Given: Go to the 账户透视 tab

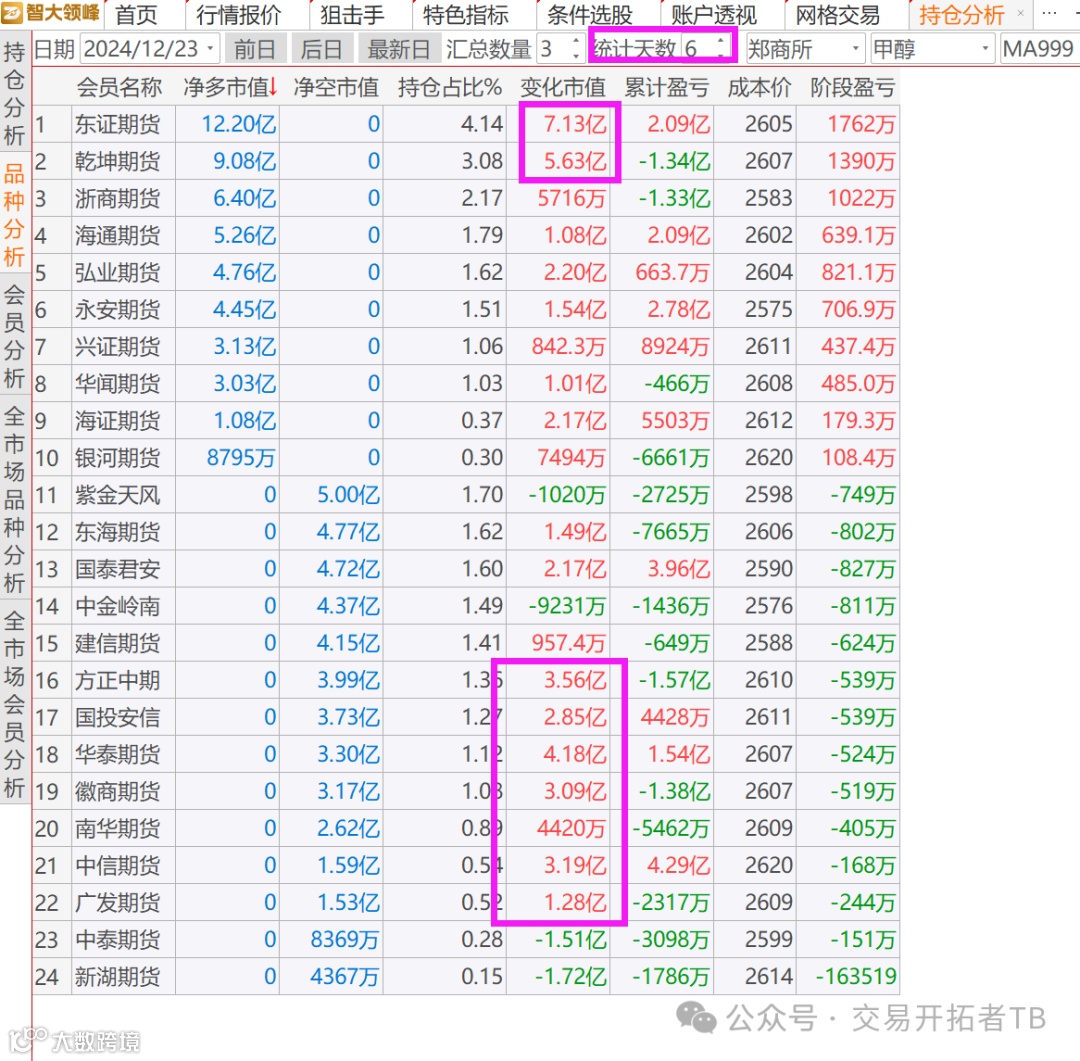Looking at the screenshot, I should [x=714, y=14].
